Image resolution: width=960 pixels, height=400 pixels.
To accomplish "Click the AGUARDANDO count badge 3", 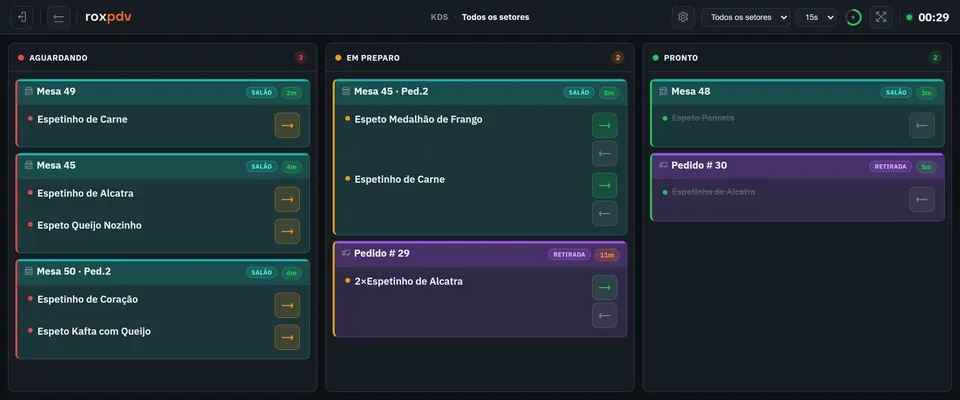I will [x=300, y=58].
